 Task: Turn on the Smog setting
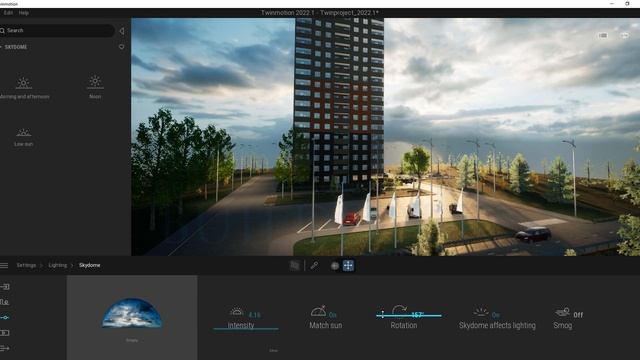[x=569, y=318]
